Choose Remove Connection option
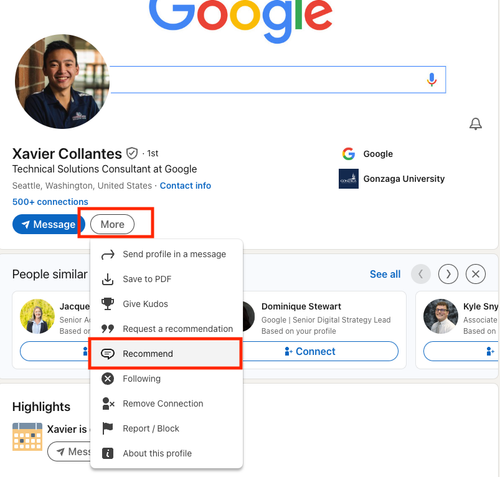 coord(166,404)
